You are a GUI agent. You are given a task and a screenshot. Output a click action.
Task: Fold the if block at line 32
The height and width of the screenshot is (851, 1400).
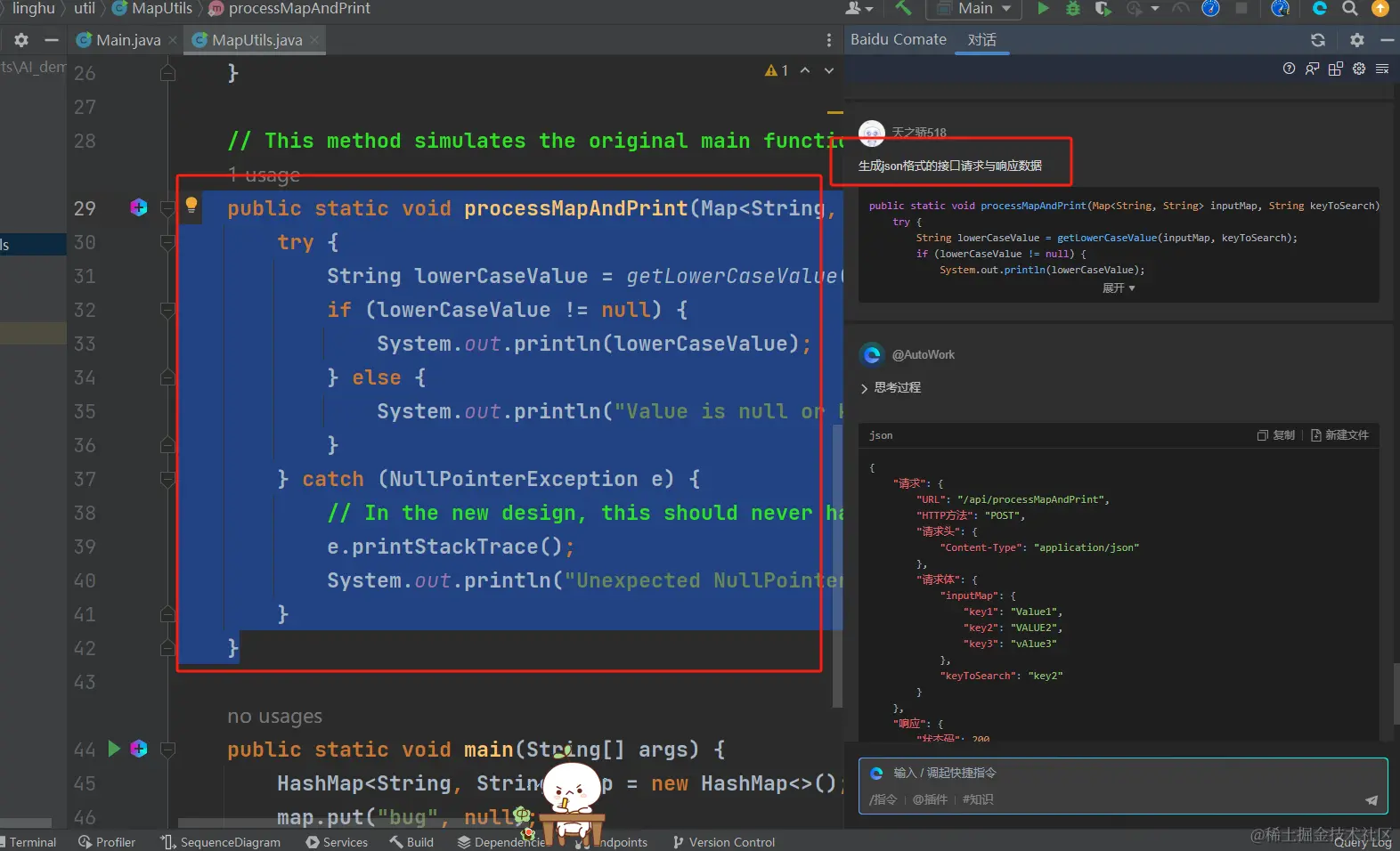coord(167,310)
